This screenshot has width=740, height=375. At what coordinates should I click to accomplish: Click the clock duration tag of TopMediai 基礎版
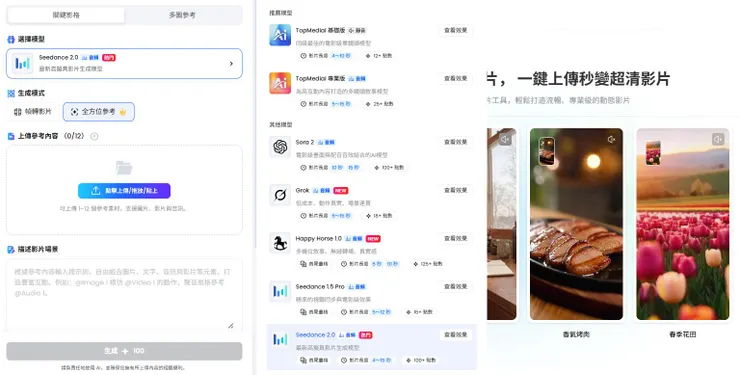[x=326, y=56]
